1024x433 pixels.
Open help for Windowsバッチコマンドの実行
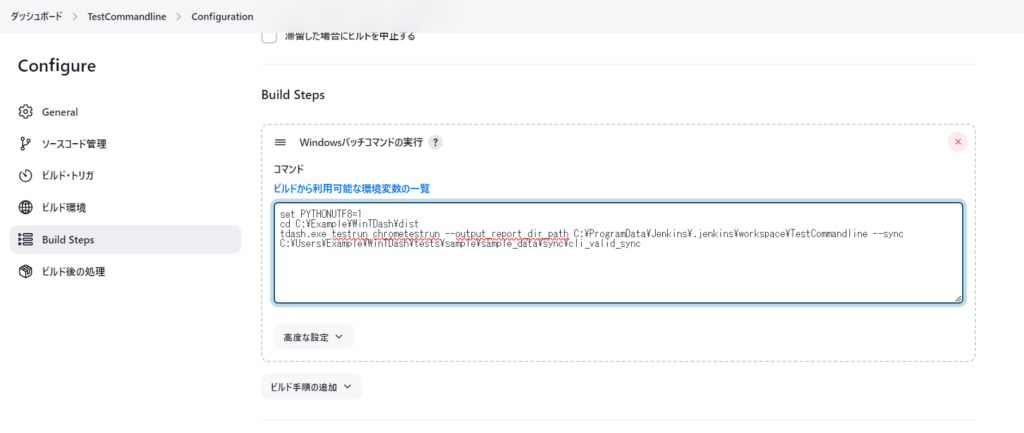[x=435, y=142]
